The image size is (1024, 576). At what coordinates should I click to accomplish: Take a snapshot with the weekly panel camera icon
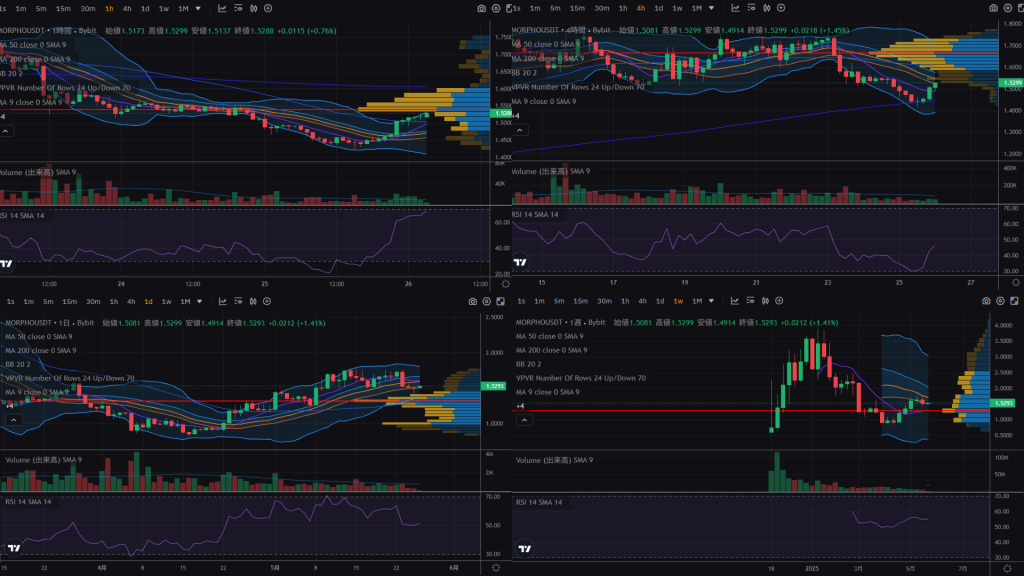(986, 300)
